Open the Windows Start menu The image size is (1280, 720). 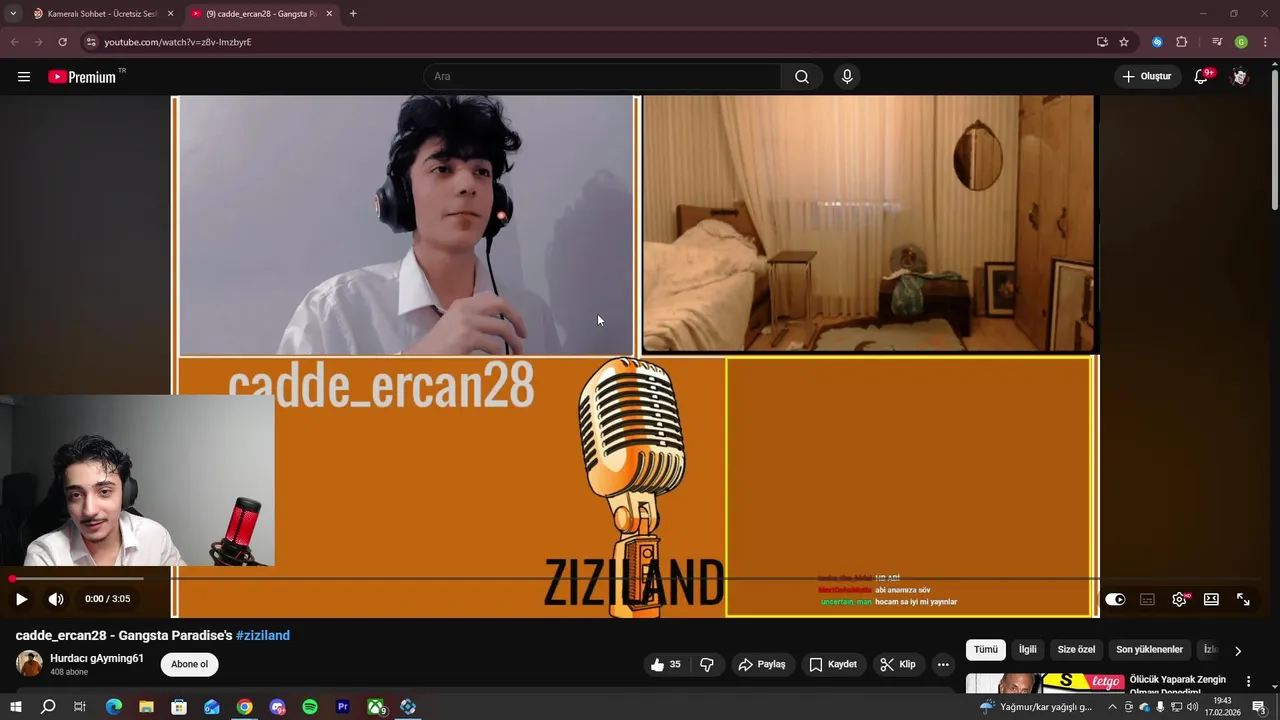[x=16, y=707]
